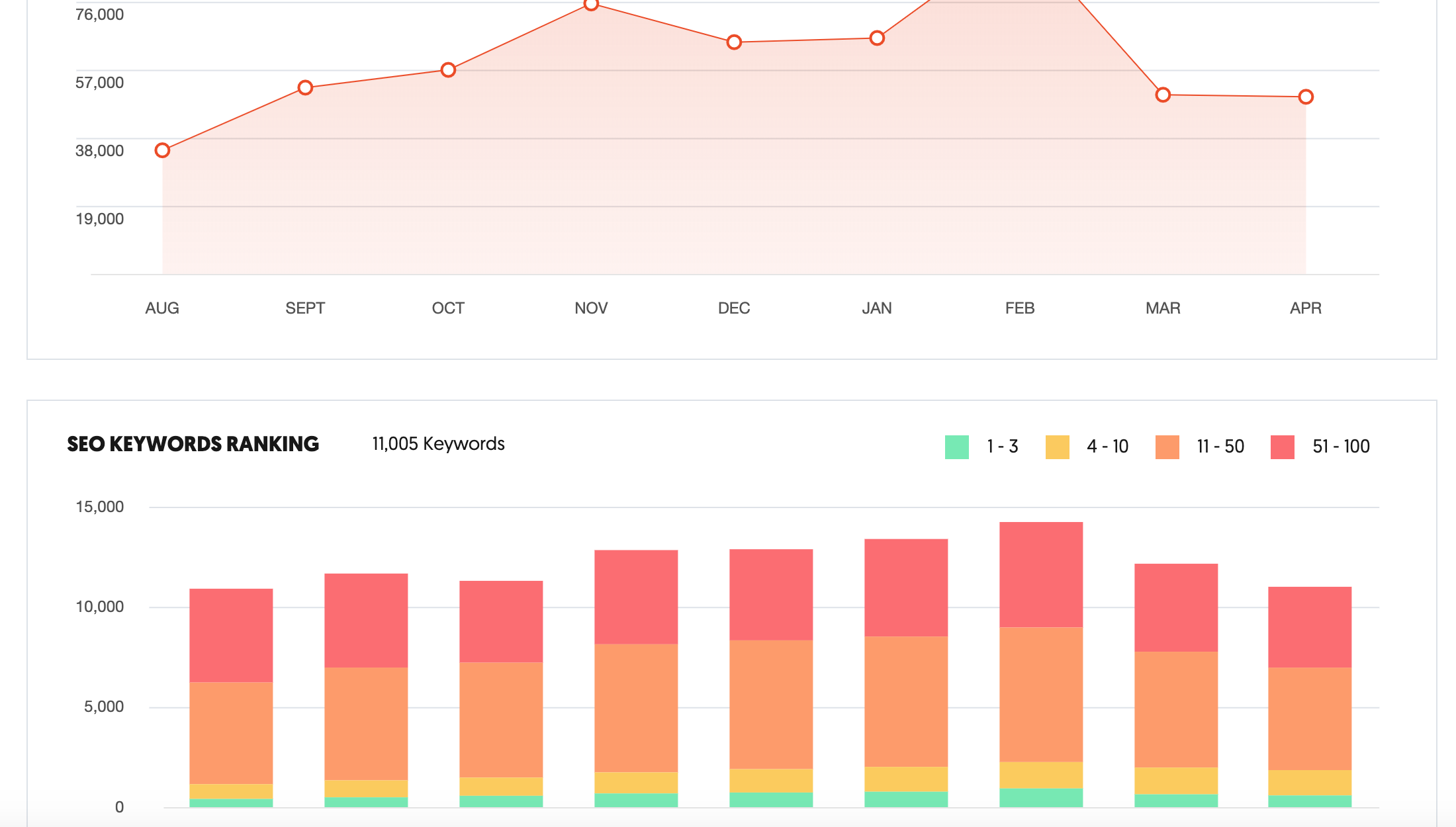Screen dimensions: 1456x827
Task: Click the DEC data point marker
Action: 734,42
